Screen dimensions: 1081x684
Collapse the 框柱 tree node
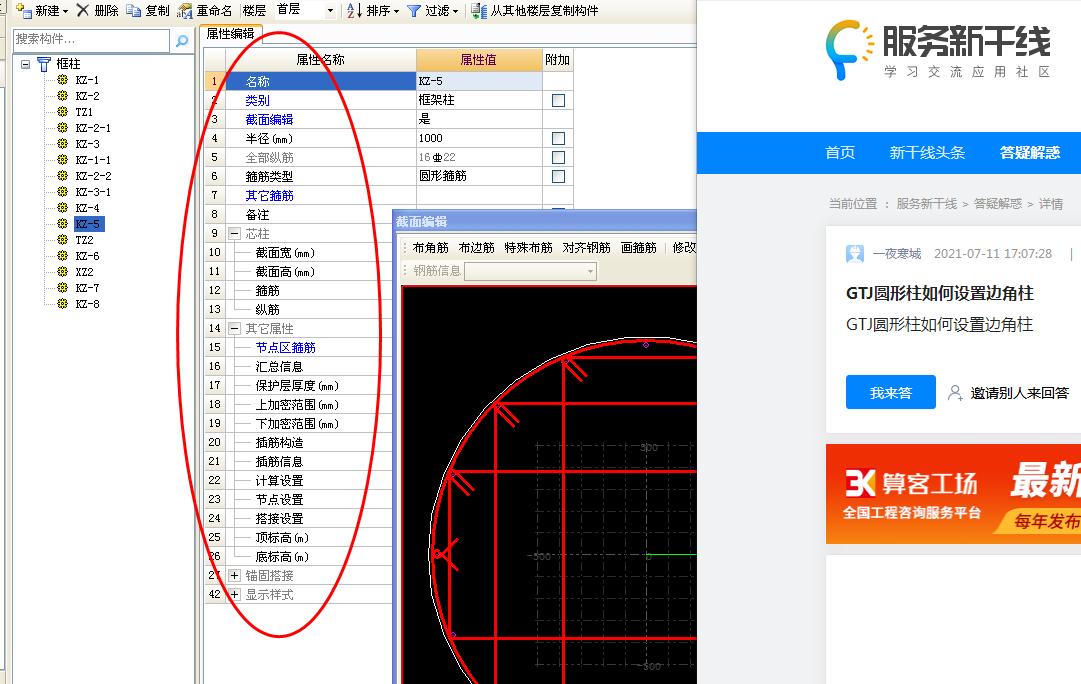26,64
